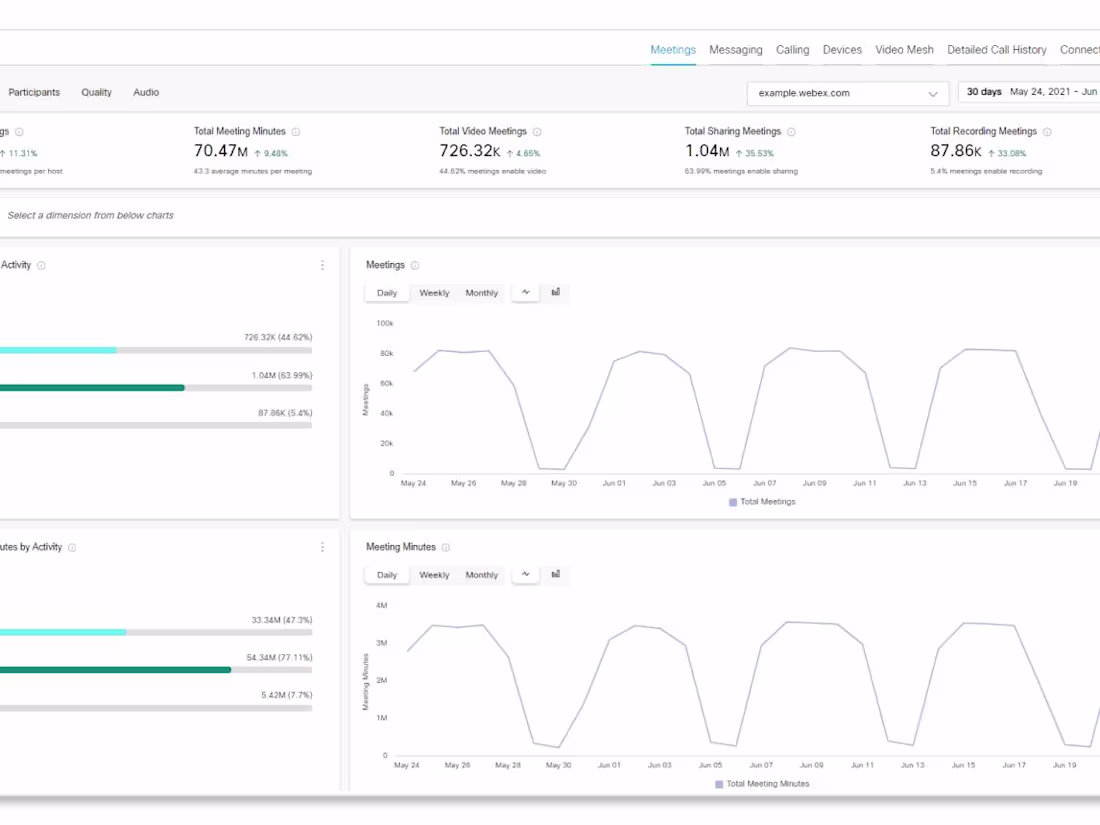Select line chart view in Meetings chart
This screenshot has height=825, width=1100.
pyautogui.click(x=525, y=292)
